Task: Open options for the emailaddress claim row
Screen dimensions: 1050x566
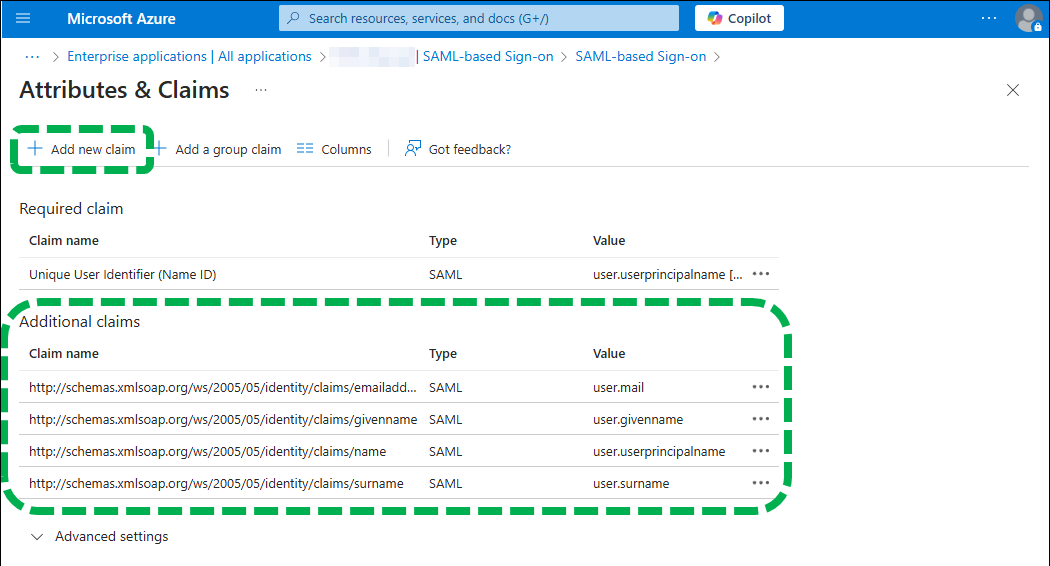Action: 761,387
